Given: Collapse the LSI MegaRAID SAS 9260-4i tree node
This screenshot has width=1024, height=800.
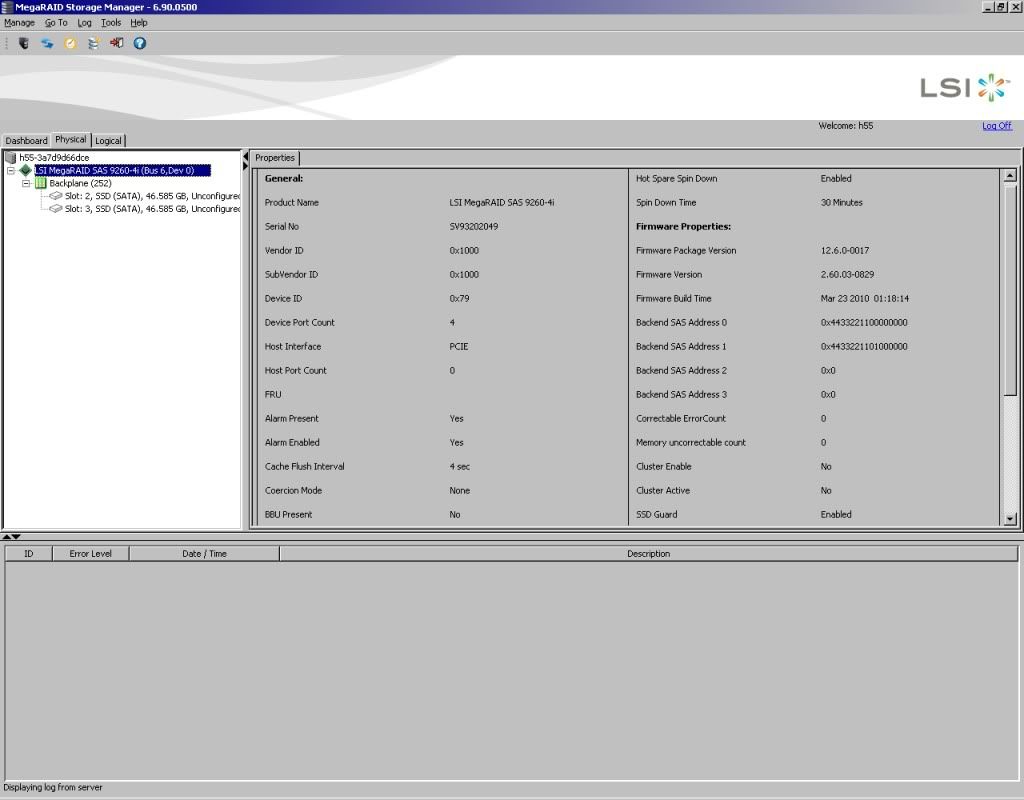Looking at the screenshot, I should tap(10, 170).
